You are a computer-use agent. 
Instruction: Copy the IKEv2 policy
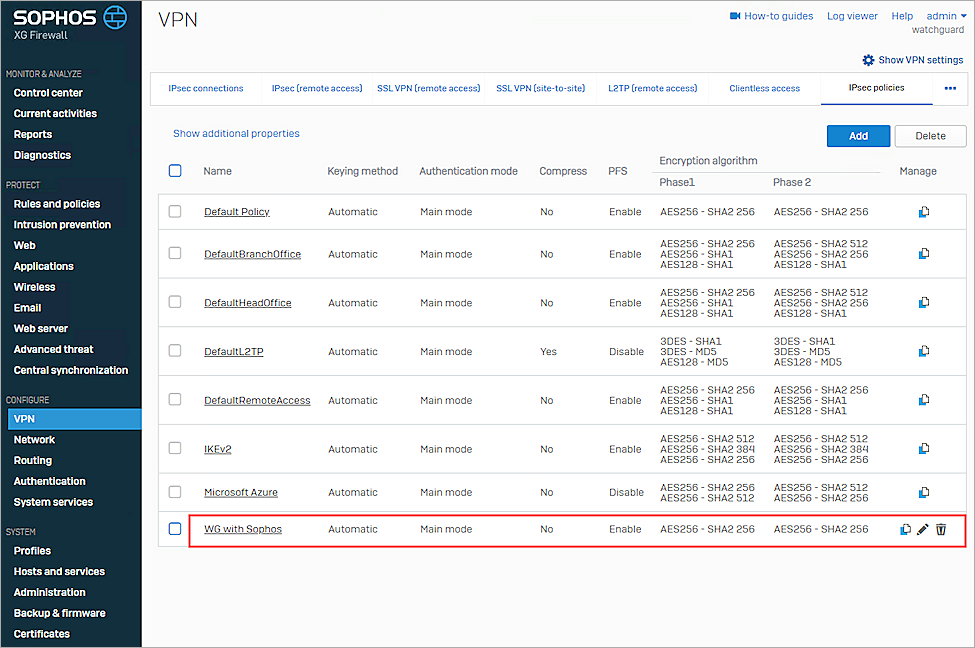[922, 448]
